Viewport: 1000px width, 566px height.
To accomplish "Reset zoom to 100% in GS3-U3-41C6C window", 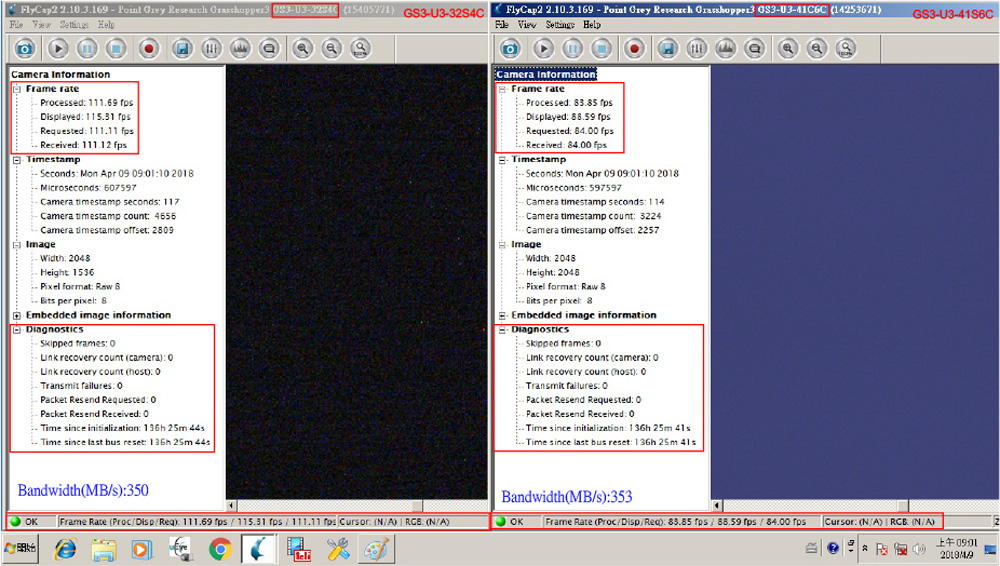I will 846,47.
